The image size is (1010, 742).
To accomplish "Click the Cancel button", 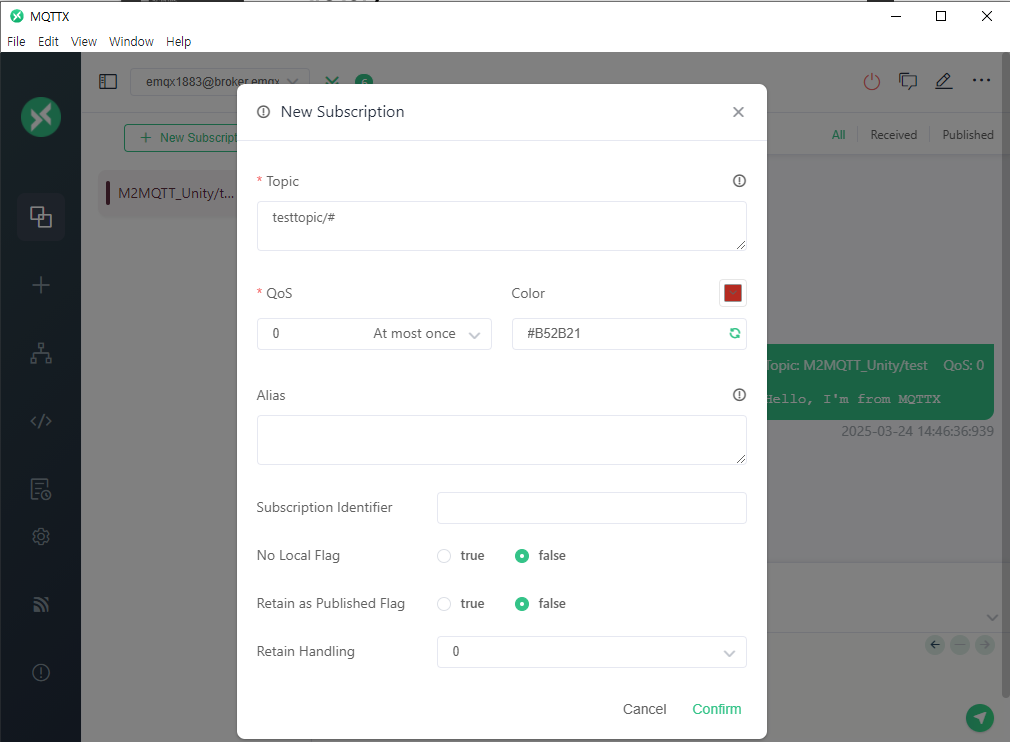I will click(x=644, y=709).
